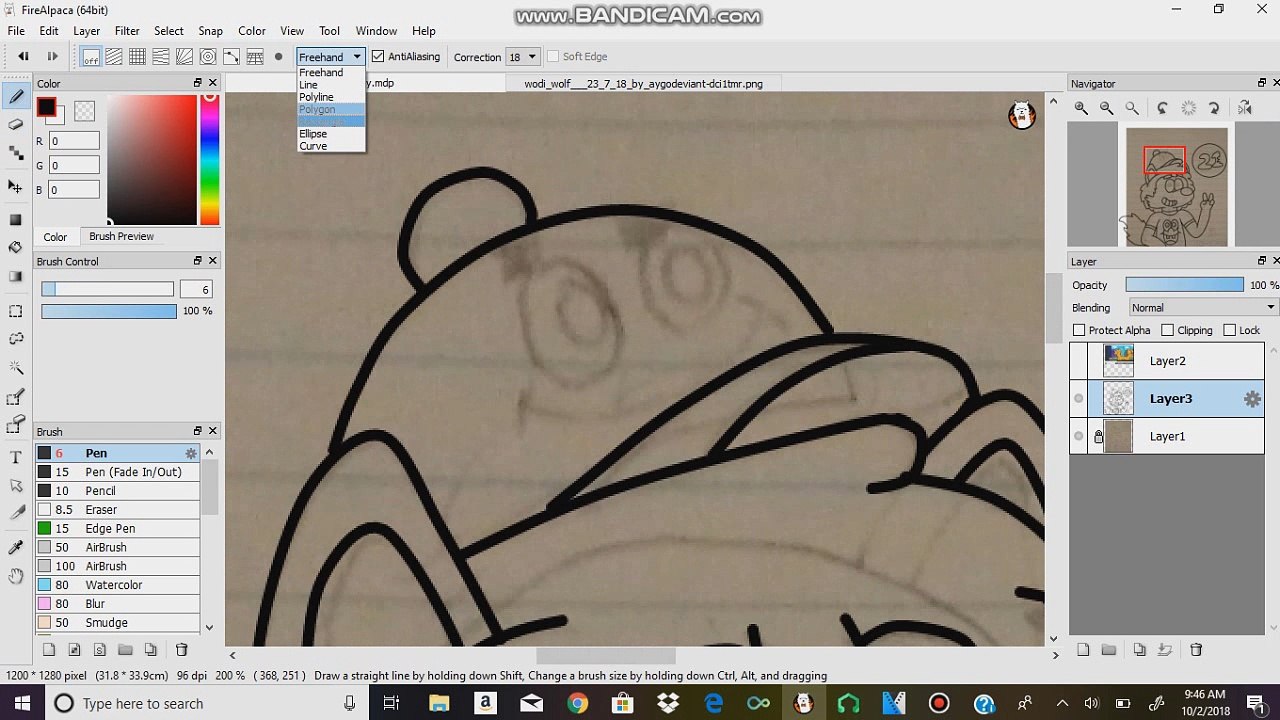Enable concentric circle snap
1280x720 pixels.
(208, 57)
